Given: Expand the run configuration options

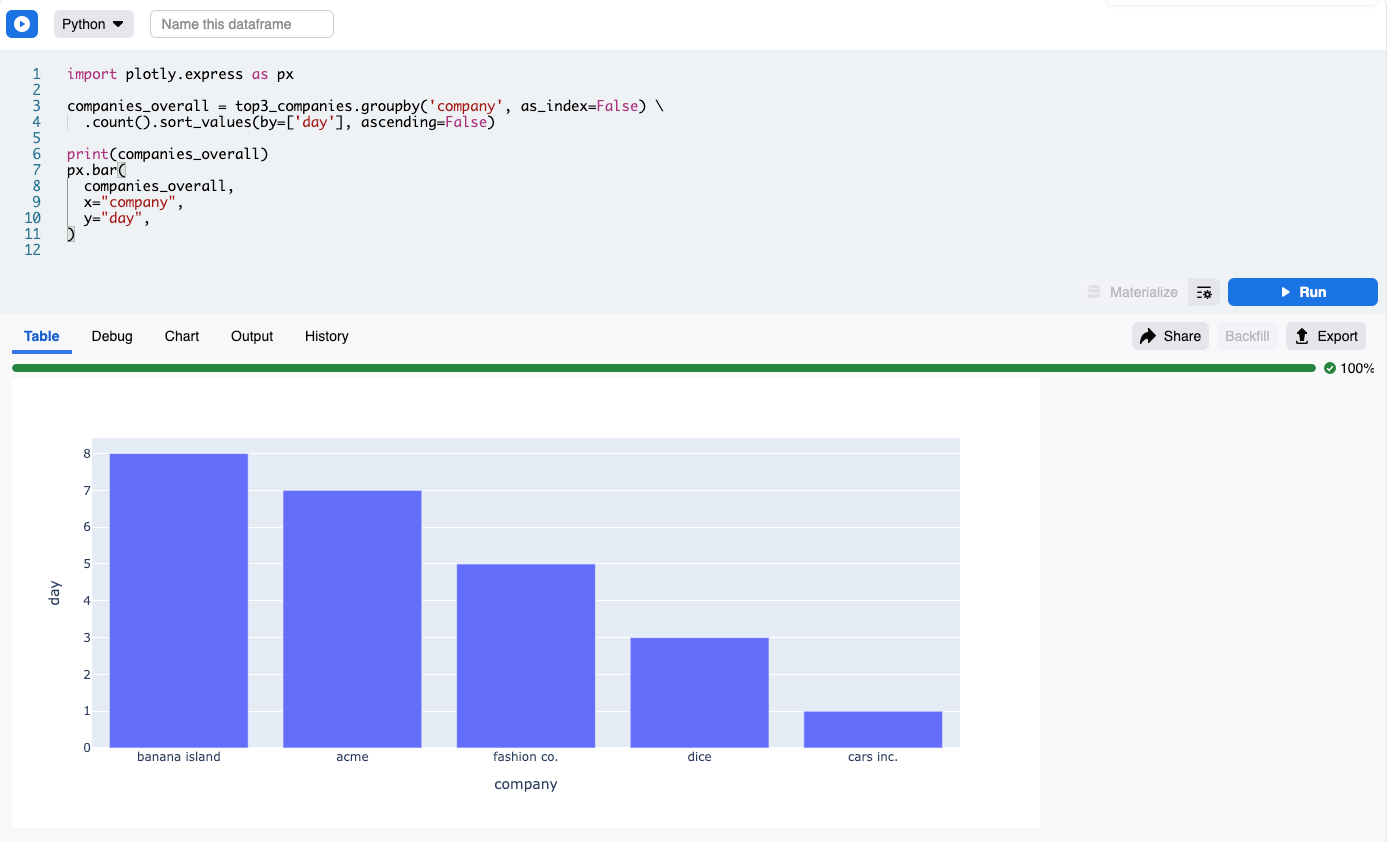Looking at the screenshot, I should pyautogui.click(x=1204, y=292).
